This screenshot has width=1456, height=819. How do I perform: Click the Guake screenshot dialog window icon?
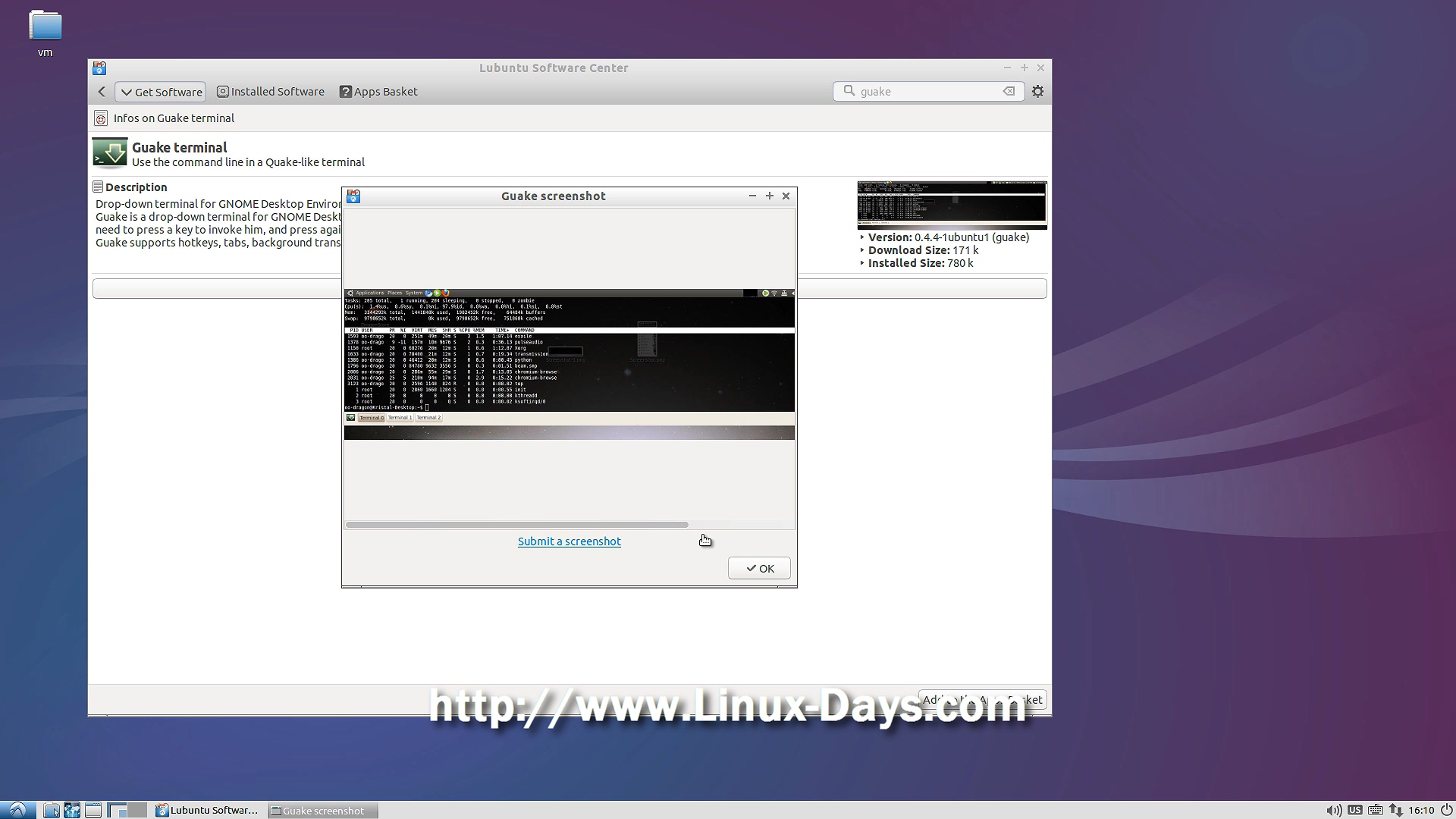pos(353,196)
